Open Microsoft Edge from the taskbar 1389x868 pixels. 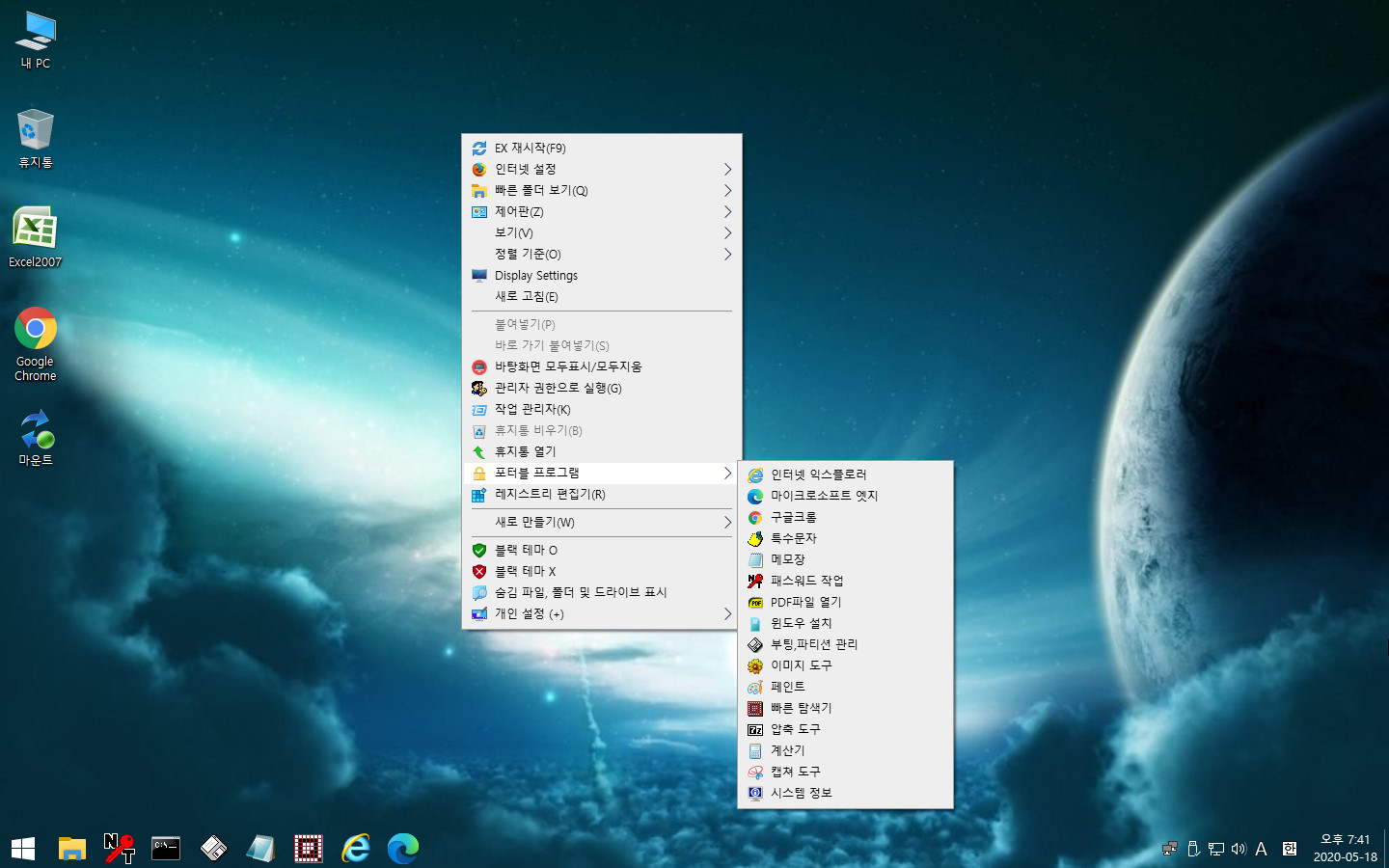click(x=403, y=848)
